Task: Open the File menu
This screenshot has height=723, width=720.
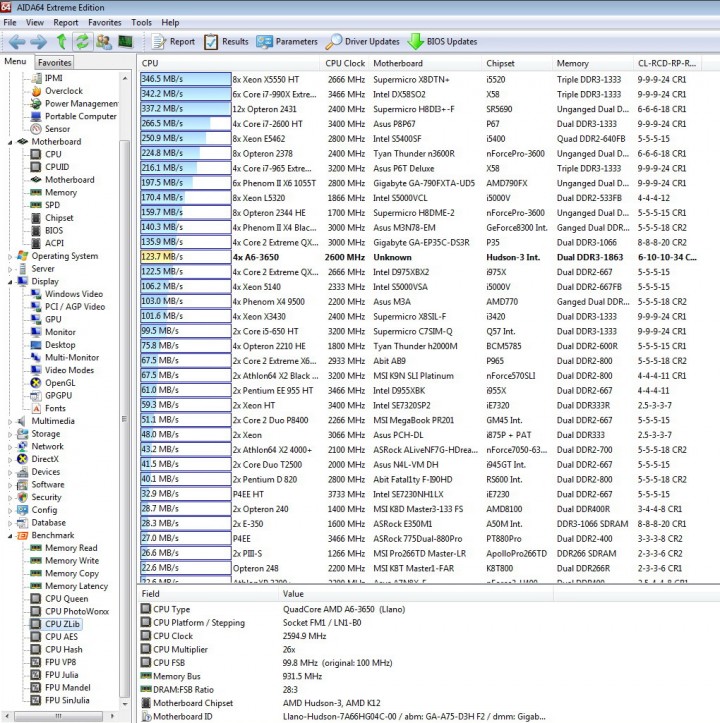Action: (10, 22)
